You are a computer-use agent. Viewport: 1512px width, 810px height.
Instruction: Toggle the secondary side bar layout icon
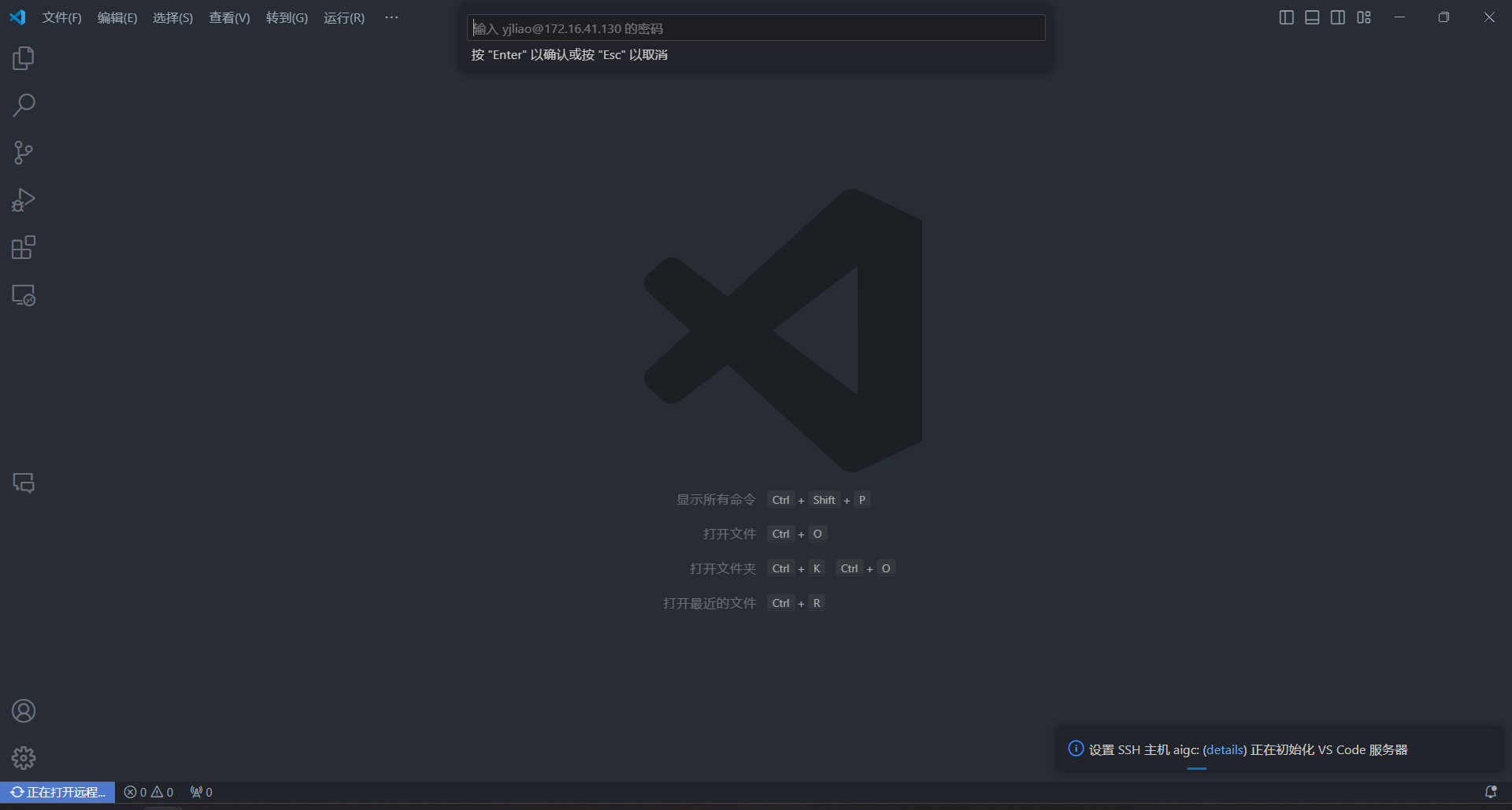1338,17
